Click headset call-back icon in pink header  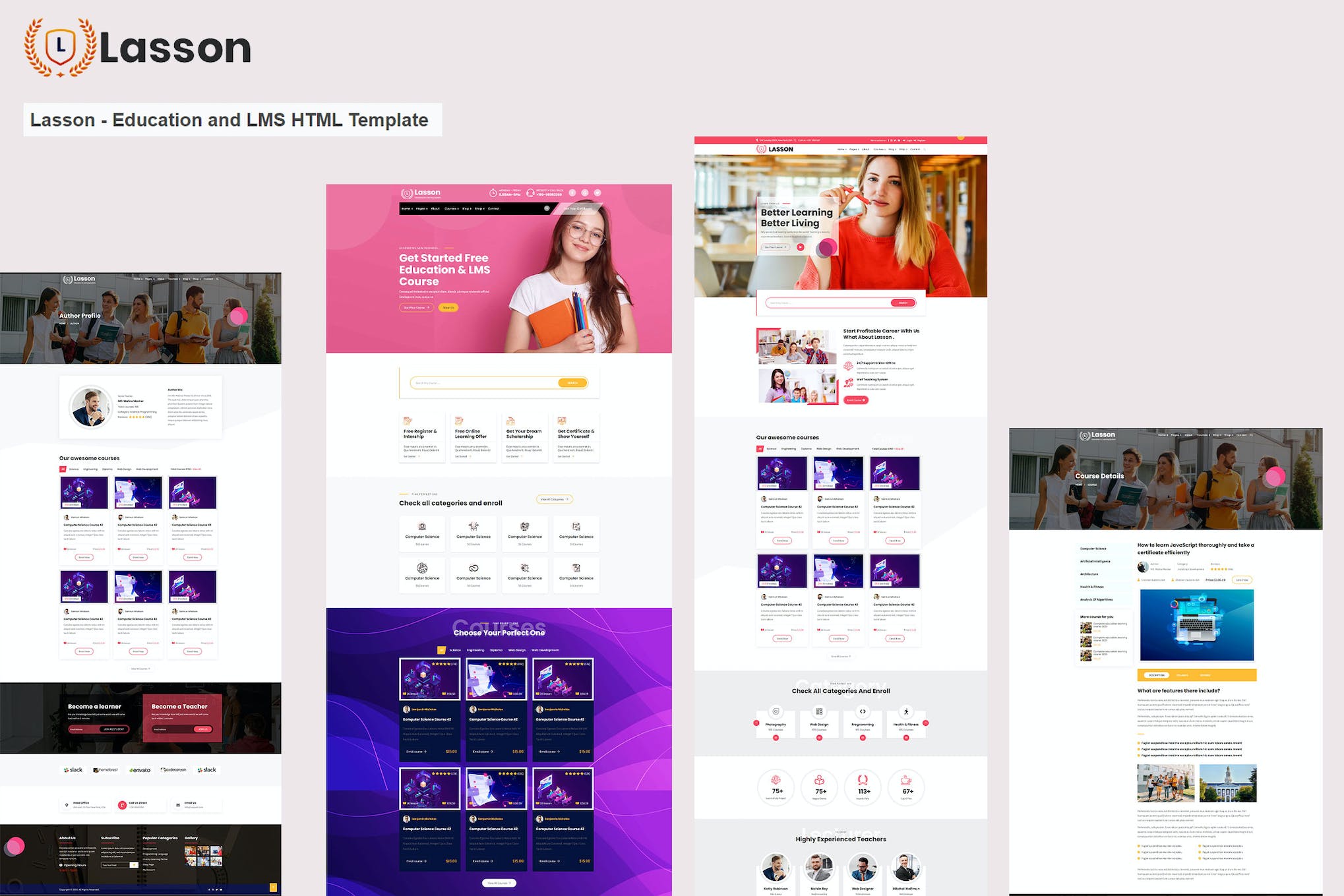[x=530, y=193]
